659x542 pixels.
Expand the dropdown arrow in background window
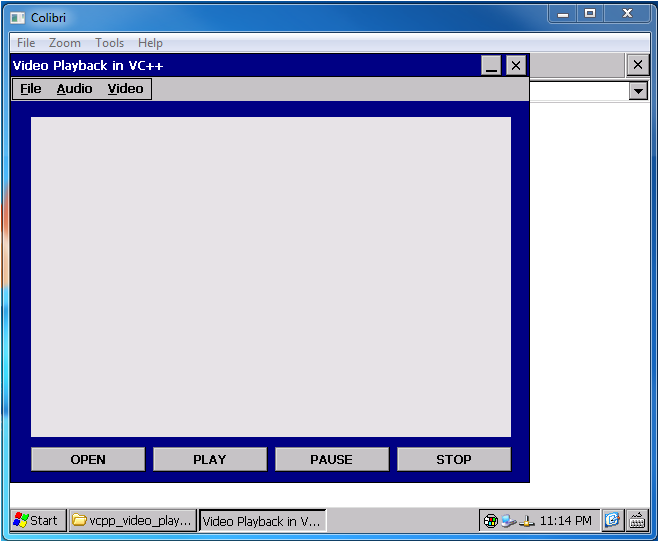pos(638,91)
